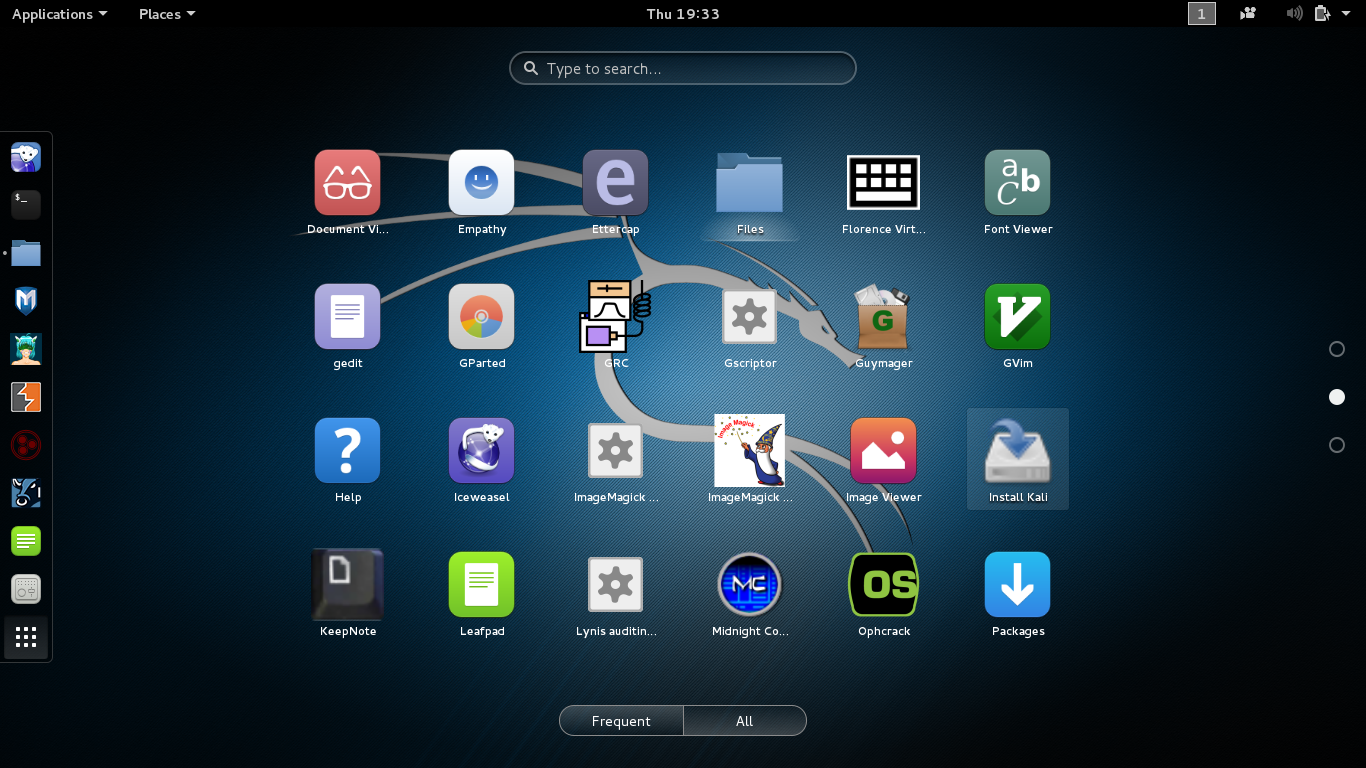
Task: Open Font Viewer
Action: [1017, 183]
